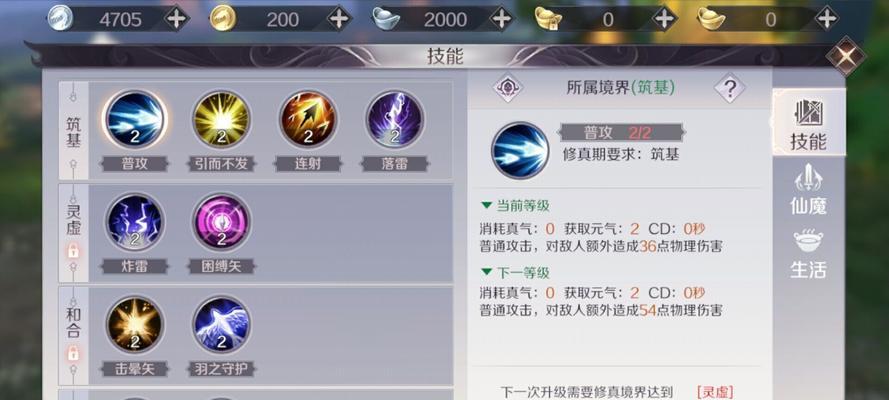This screenshot has height=400, width=889.
Task: Toggle the locked 灵虚 realm padlock
Action: pyautogui.click(x=73, y=251)
